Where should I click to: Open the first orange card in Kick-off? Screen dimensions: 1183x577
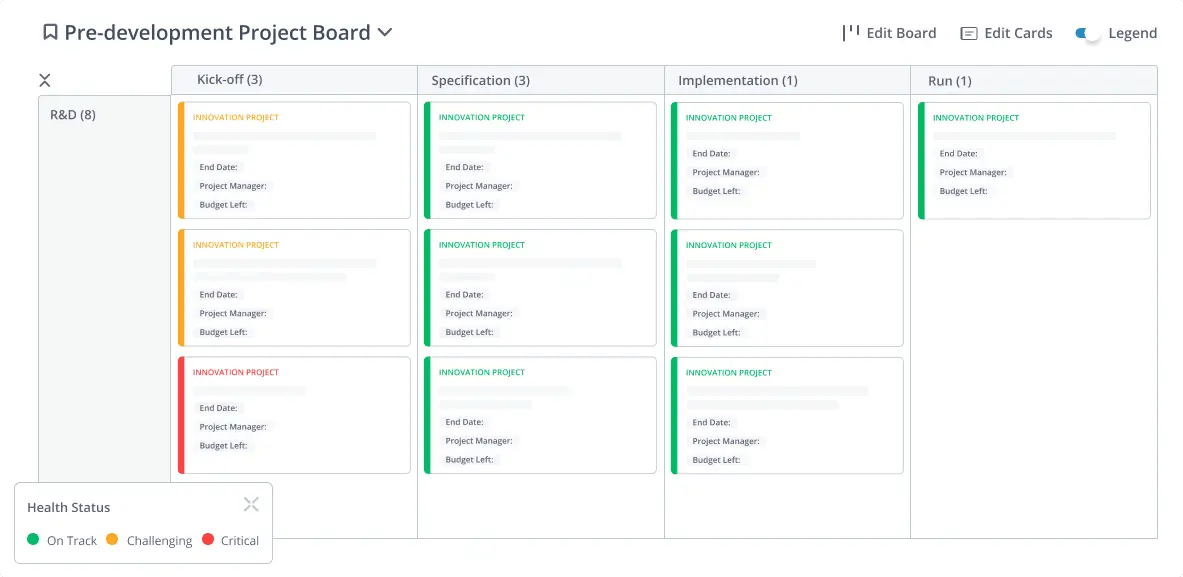[295, 160]
